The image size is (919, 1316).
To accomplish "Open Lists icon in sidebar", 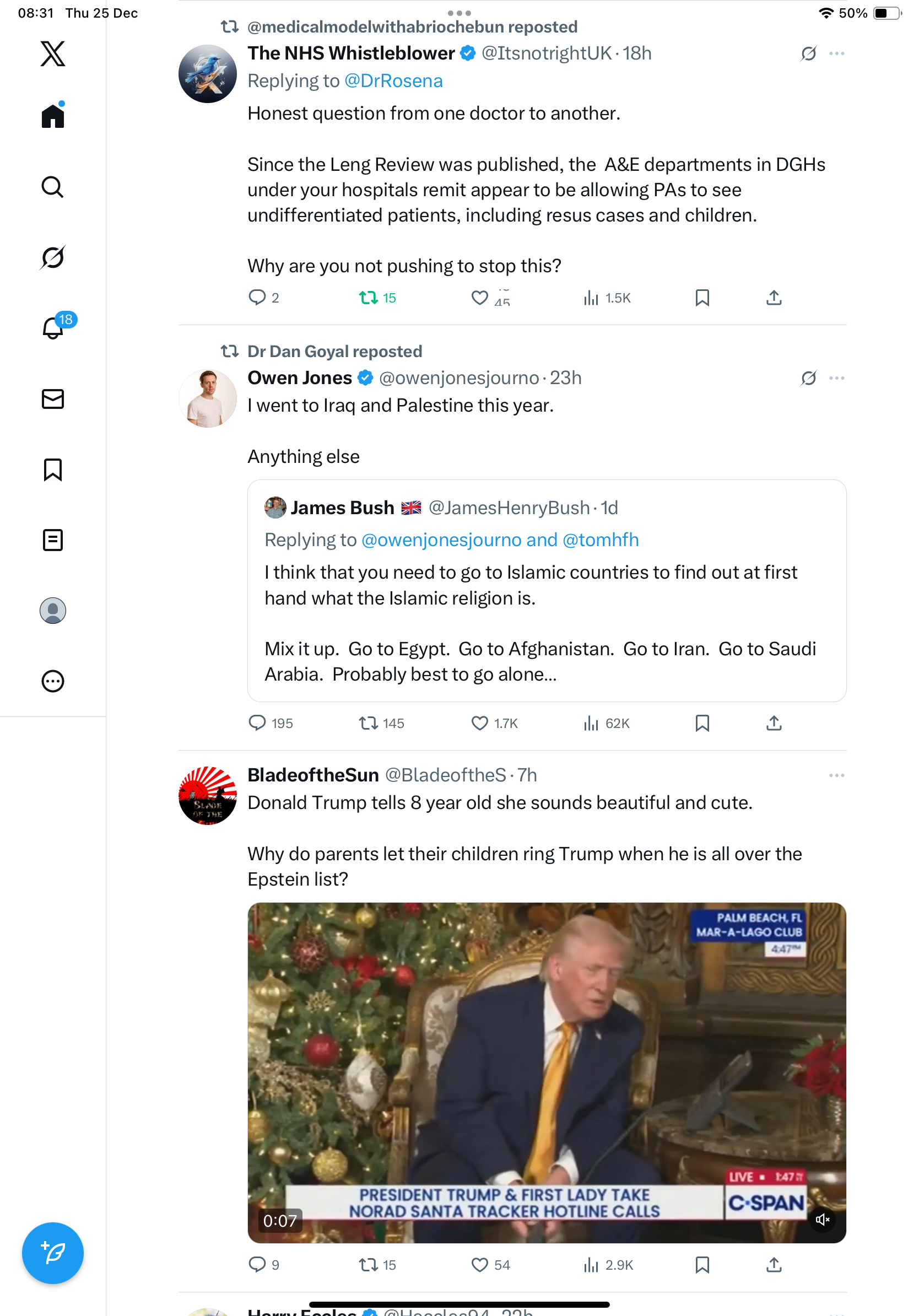I will tap(53, 540).
